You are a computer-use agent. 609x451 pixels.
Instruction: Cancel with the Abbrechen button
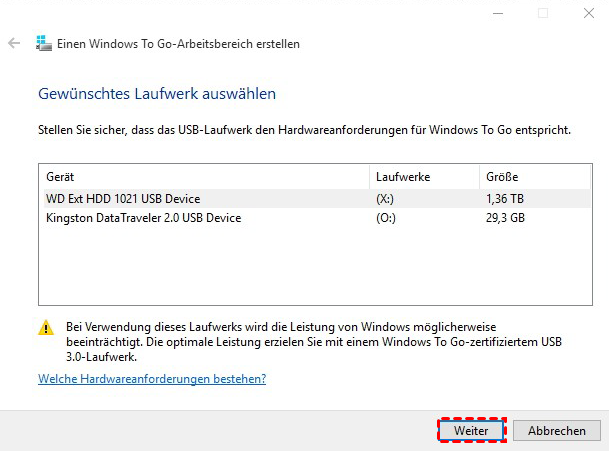(557, 430)
